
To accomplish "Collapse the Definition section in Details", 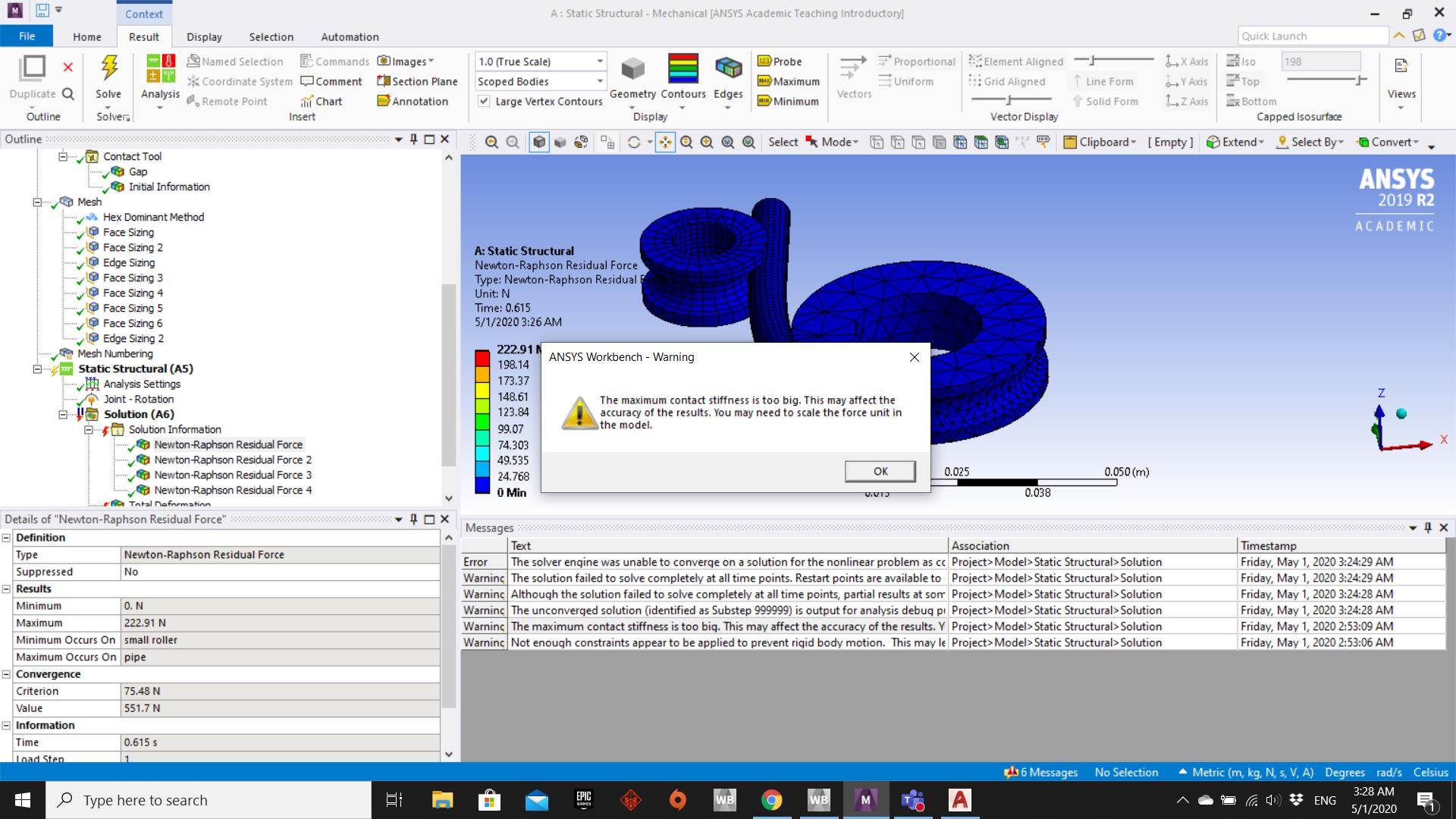I will [6, 538].
